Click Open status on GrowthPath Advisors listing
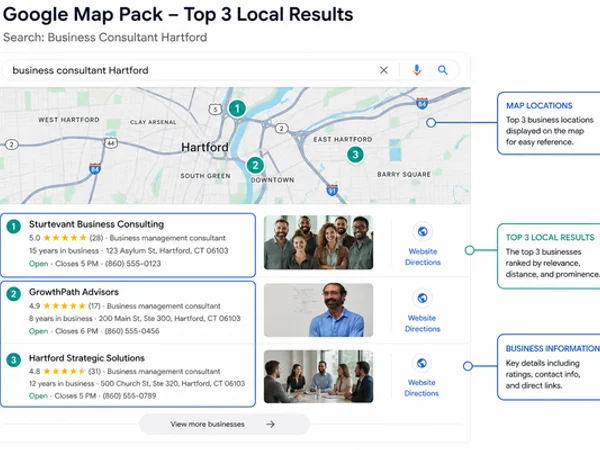The height and width of the screenshot is (450, 600). tap(39, 331)
